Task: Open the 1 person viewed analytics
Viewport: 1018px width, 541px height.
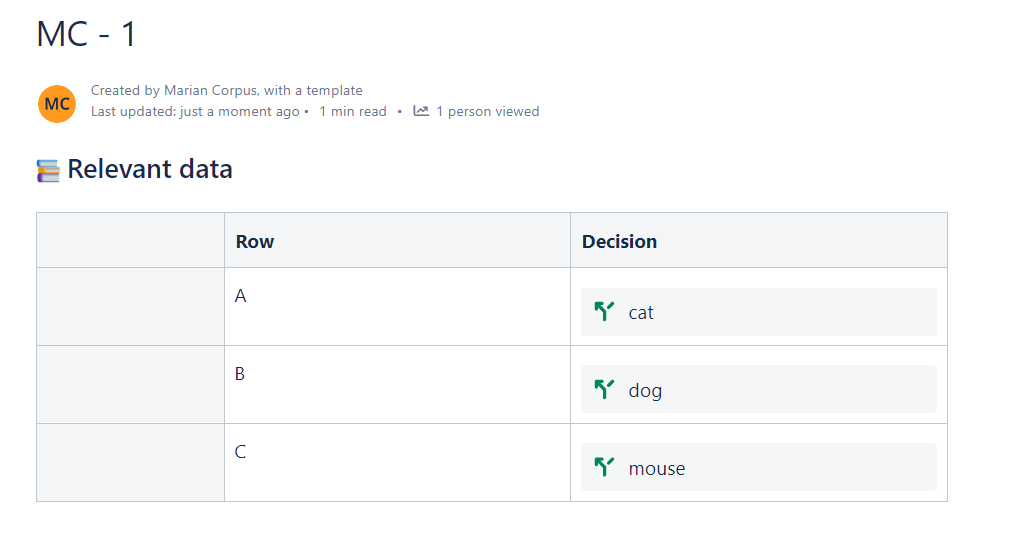Action: pyautogui.click(x=487, y=112)
